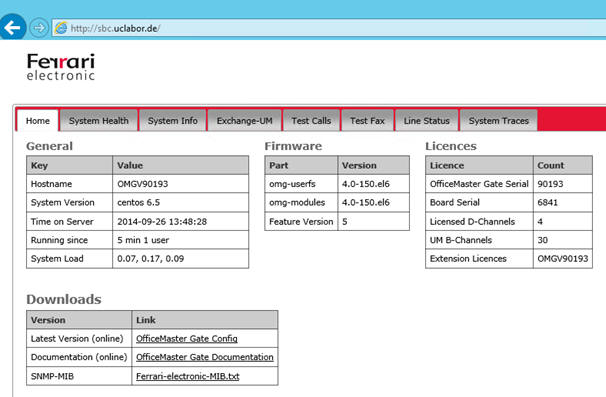Click the Time on Server key cell

[70, 222]
